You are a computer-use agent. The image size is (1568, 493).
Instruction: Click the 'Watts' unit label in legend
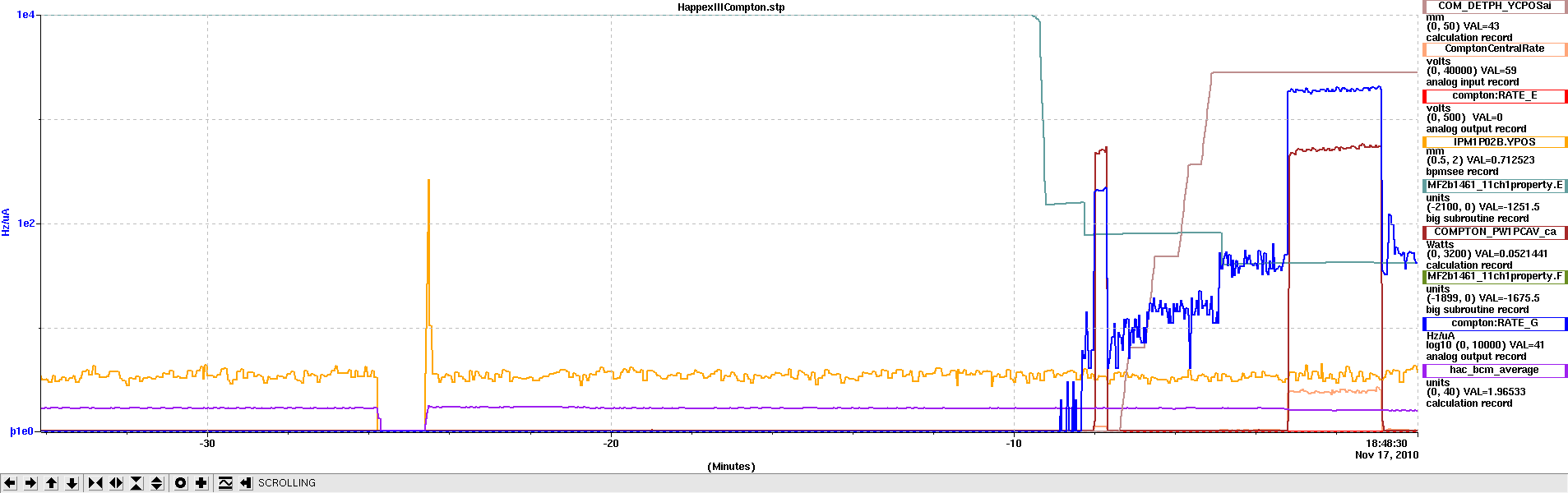(1440, 245)
